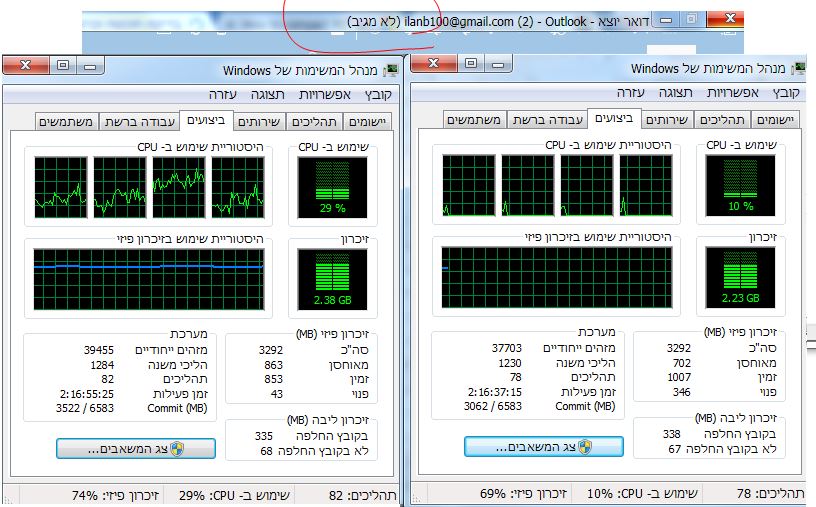Open Resource Monitor in right Task Manager
Screen dimensions: 816x507
tap(544, 447)
